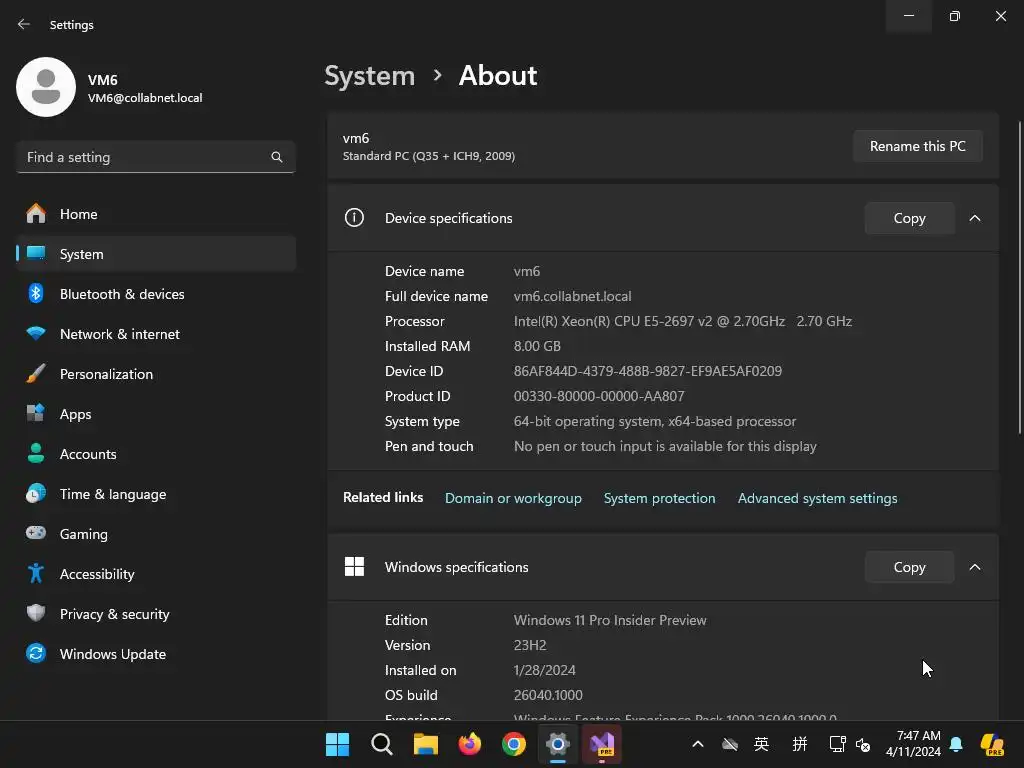Viewport: 1024px width, 768px height.
Task: Open the Windows Start menu
Action: [338, 744]
